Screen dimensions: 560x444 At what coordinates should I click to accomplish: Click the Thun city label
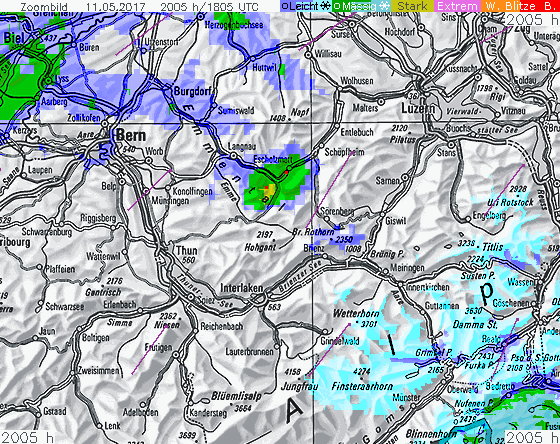(x=187, y=251)
